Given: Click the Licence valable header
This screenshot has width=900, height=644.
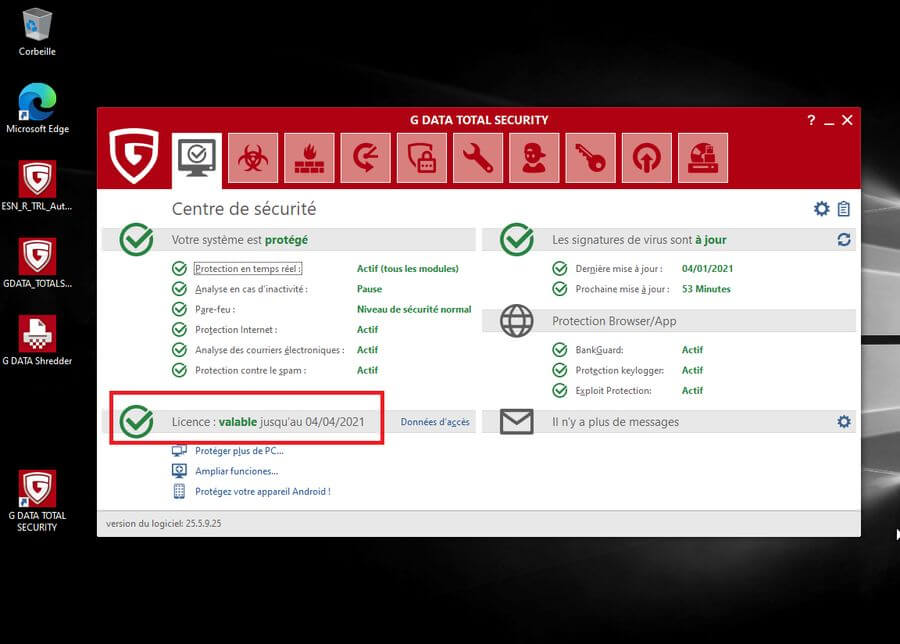Looking at the screenshot, I should (268, 422).
